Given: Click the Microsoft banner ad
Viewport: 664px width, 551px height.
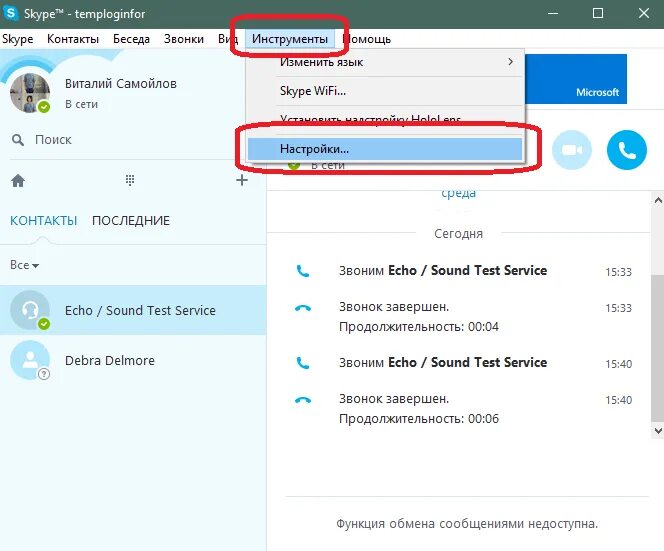Looking at the screenshot, I should [x=575, y=79].
